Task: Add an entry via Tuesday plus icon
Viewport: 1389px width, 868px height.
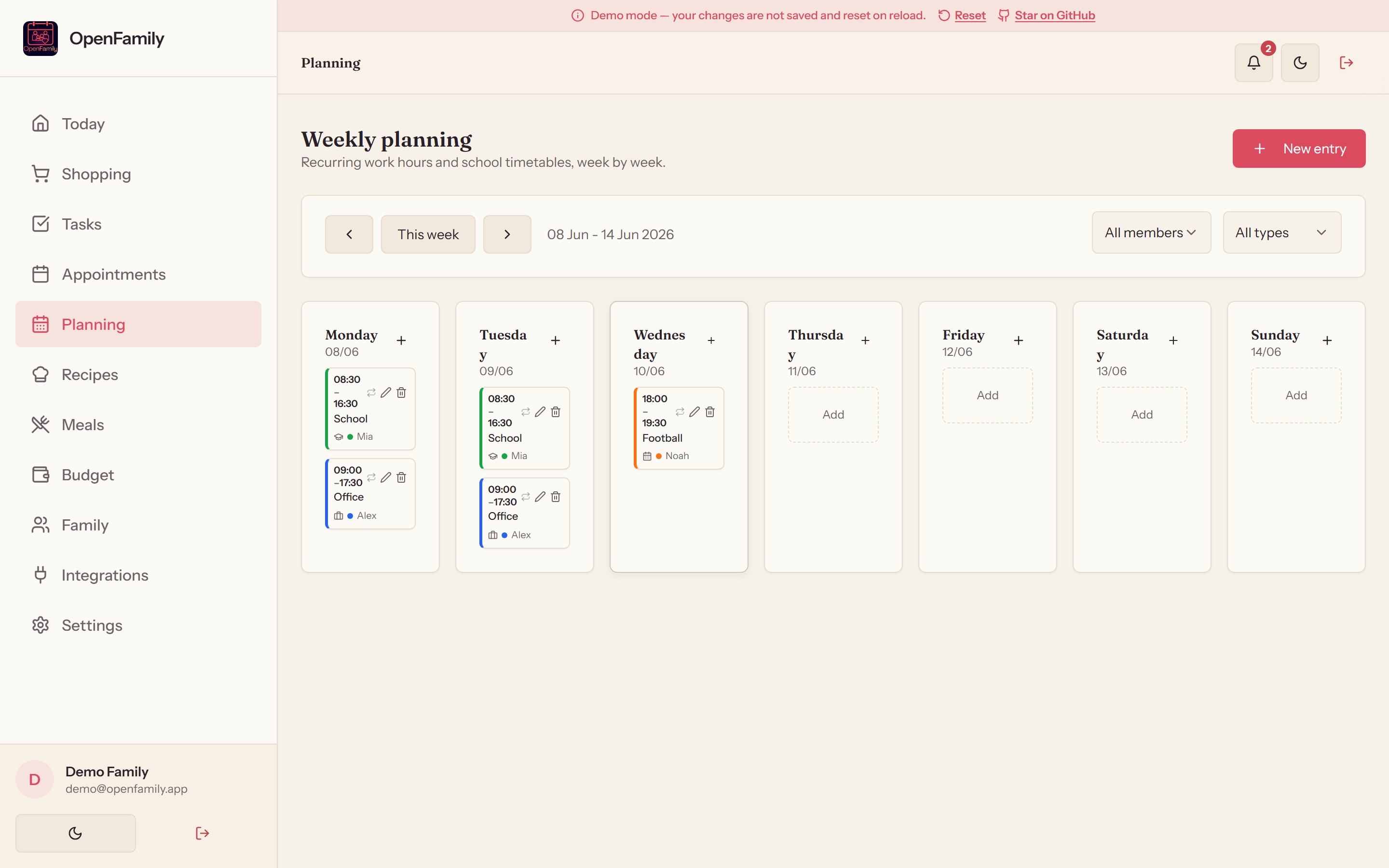Action: coord(556,340)
